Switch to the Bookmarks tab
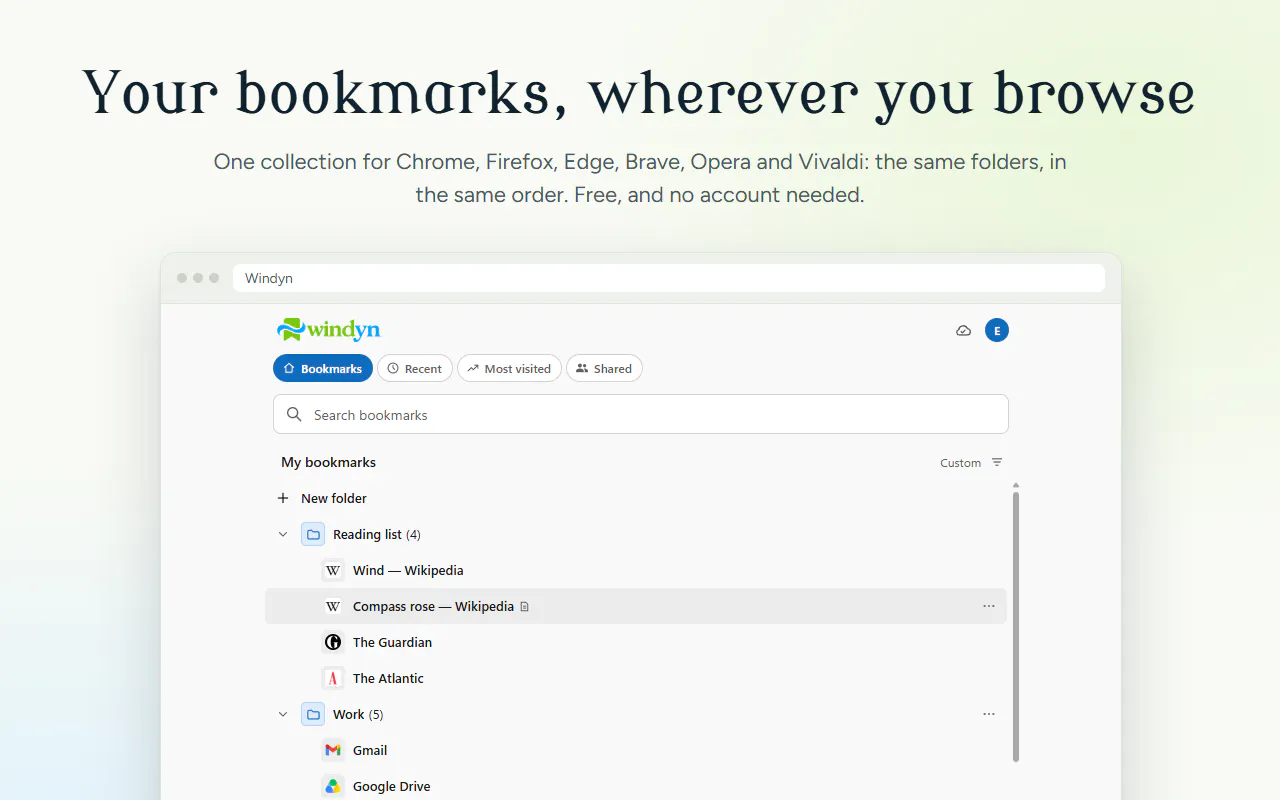This screenshot has height=800, width=1280. 323,368
